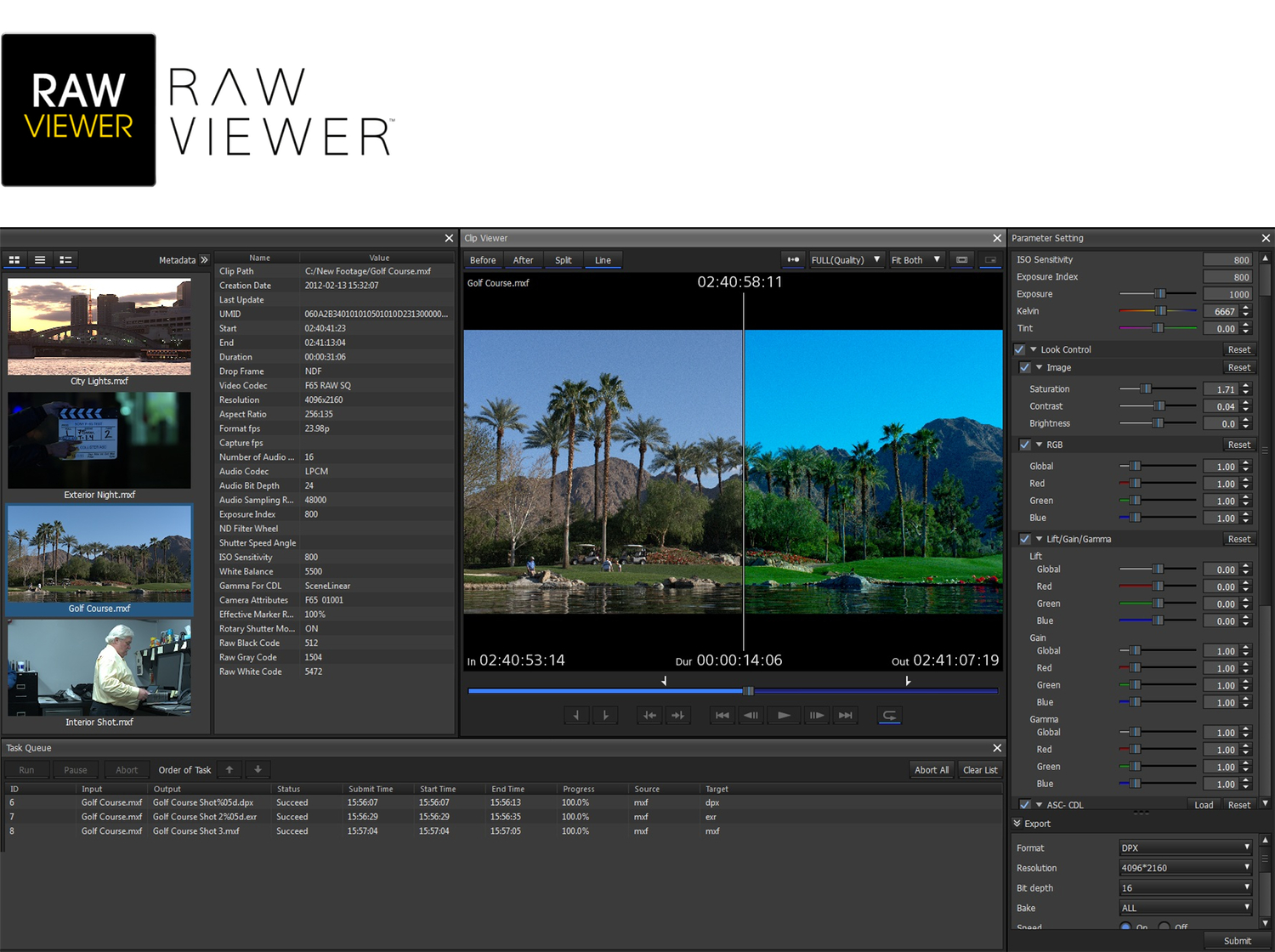Click the Abort All button
This screenshot has width=1275, height=952.
(x=932, y=770)
